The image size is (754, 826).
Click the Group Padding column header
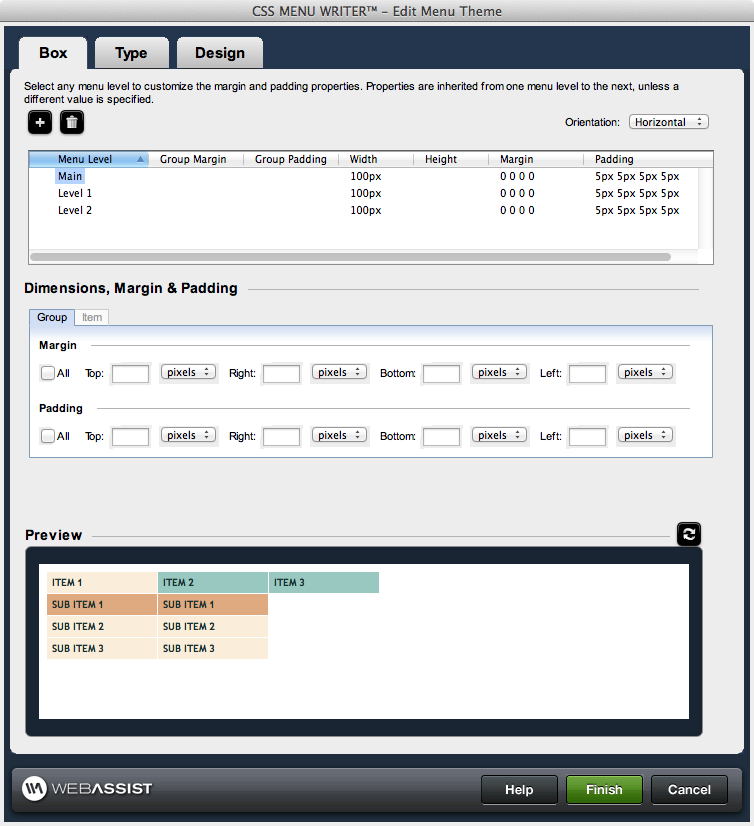[x=291, y=159]
